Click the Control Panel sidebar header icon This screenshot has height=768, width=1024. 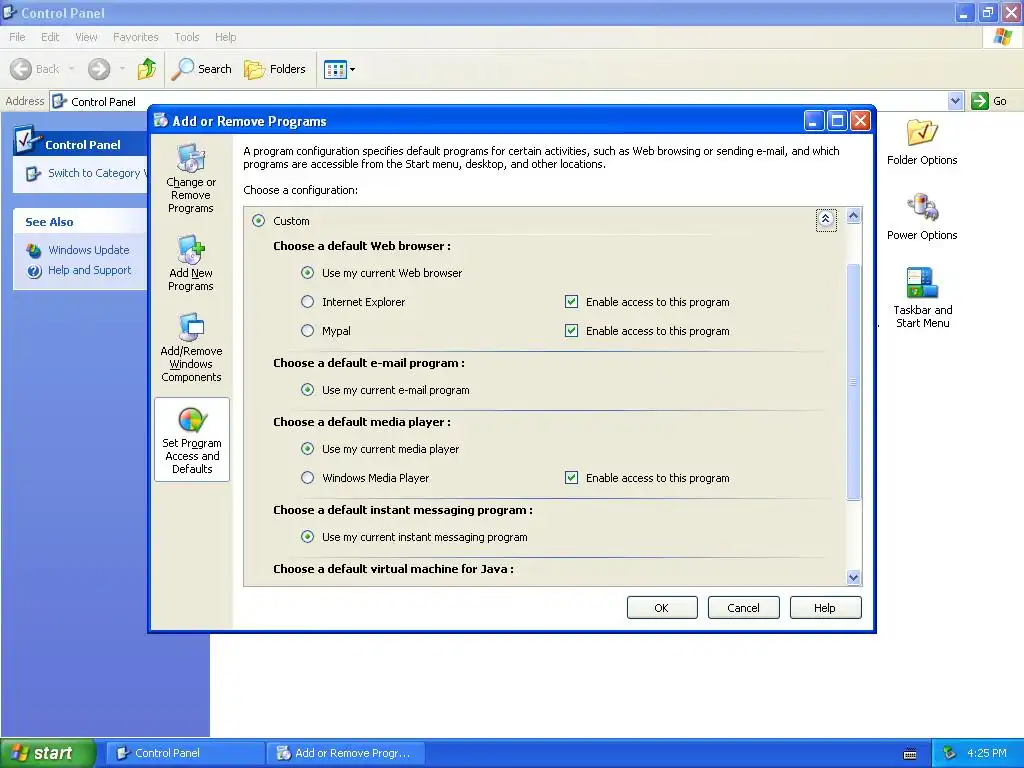point(26,140)
